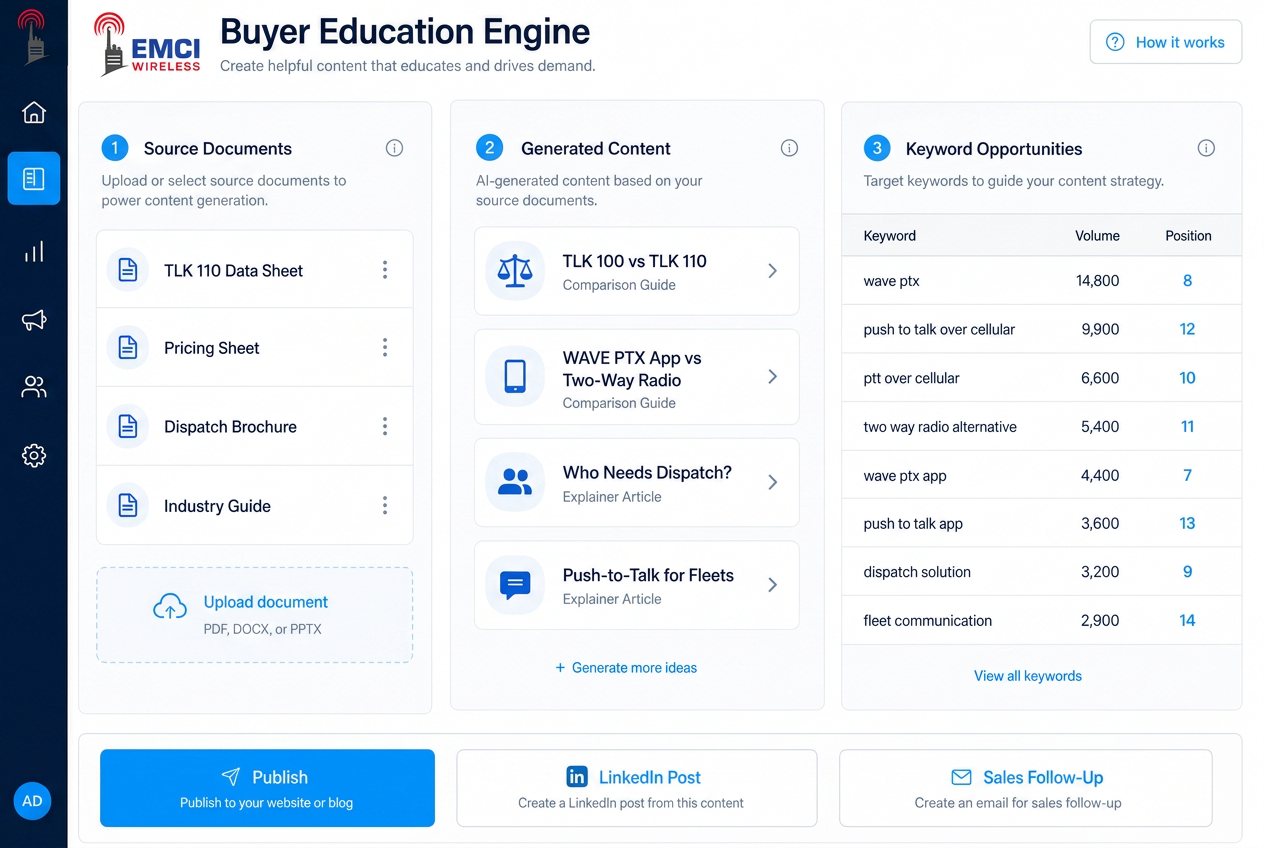Select the content library sidebar icon
Image resolution: width=1264 pixels, height=848 pixels.
coord(34,179)
